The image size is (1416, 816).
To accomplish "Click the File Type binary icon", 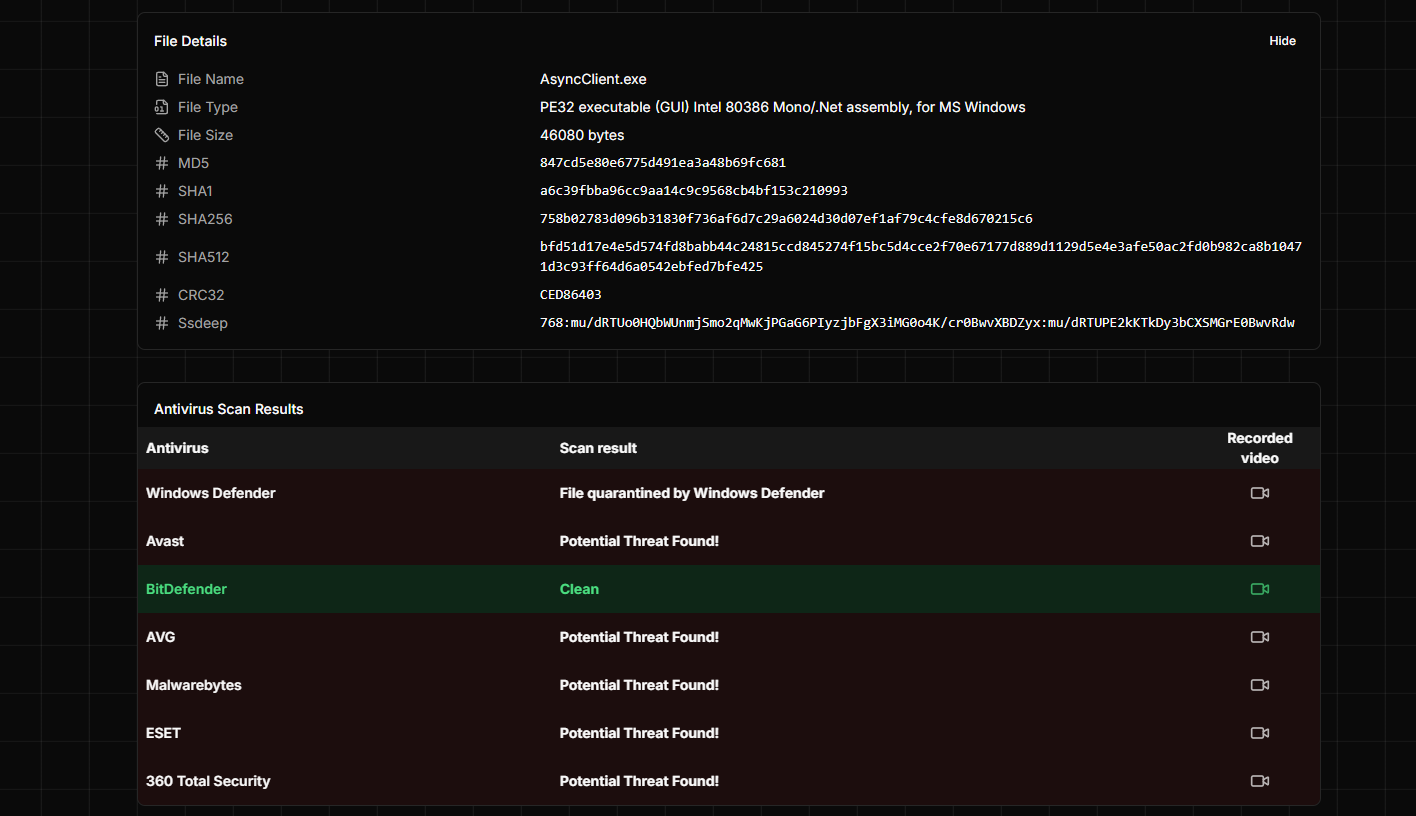I will [162, 107].
